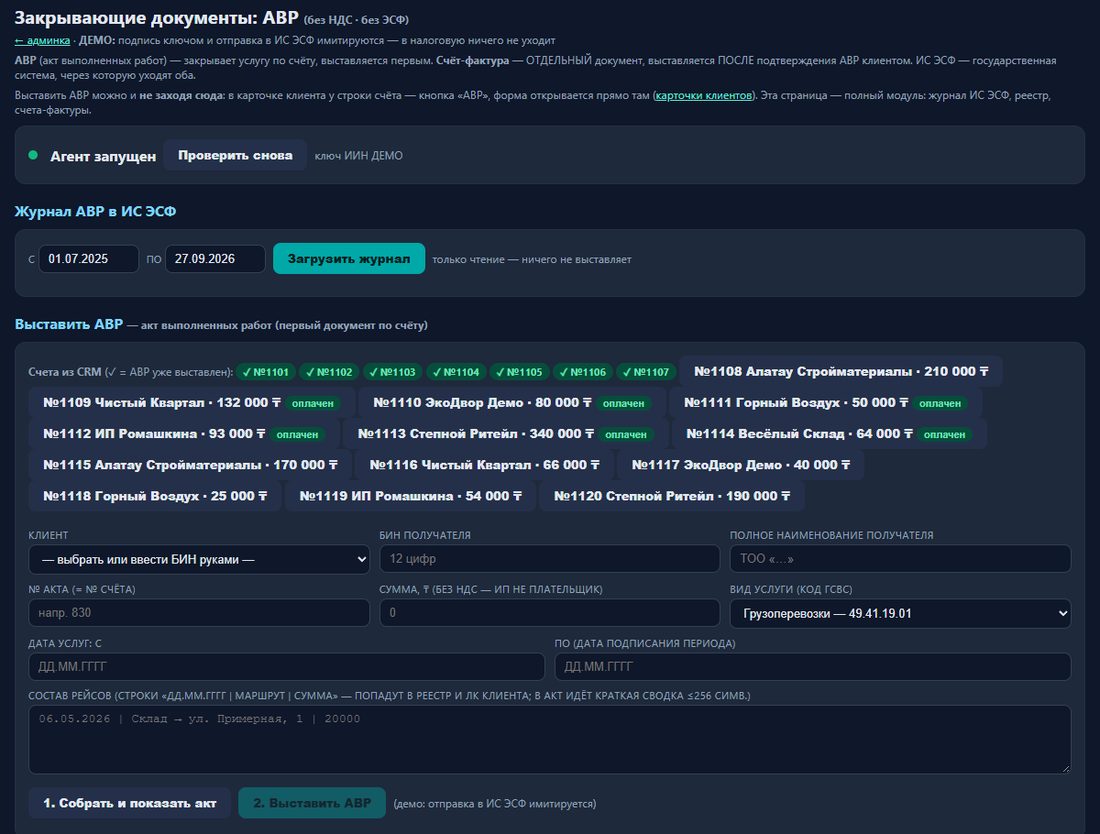
Task: Pick invoice №1110 ЭкоДвор Демо
Action: (510, 403)
